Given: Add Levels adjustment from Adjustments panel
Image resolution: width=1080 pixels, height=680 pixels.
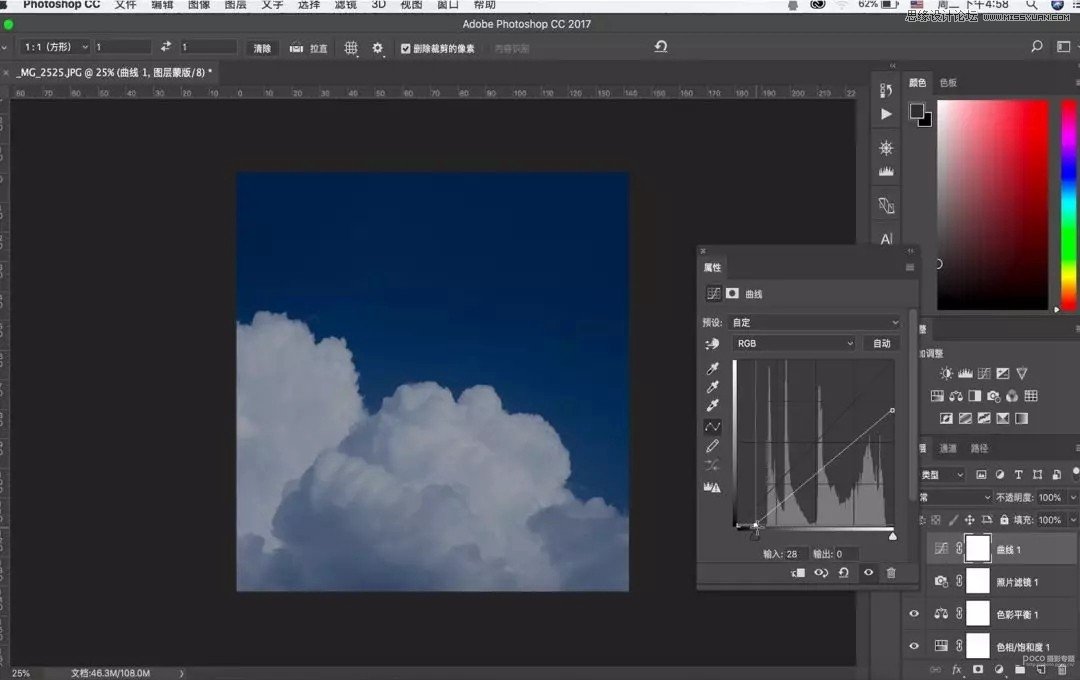Looking at the screenshot, I should pyautogui.click(x=965, y=373).
